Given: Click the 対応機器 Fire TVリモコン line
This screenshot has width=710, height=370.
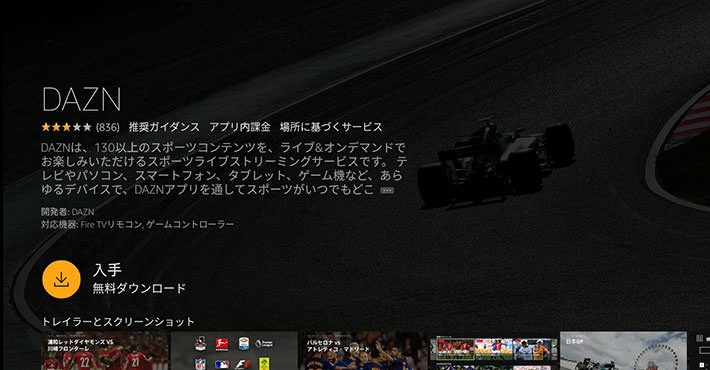Looking at the screenshot, I should tap(138, 224).
